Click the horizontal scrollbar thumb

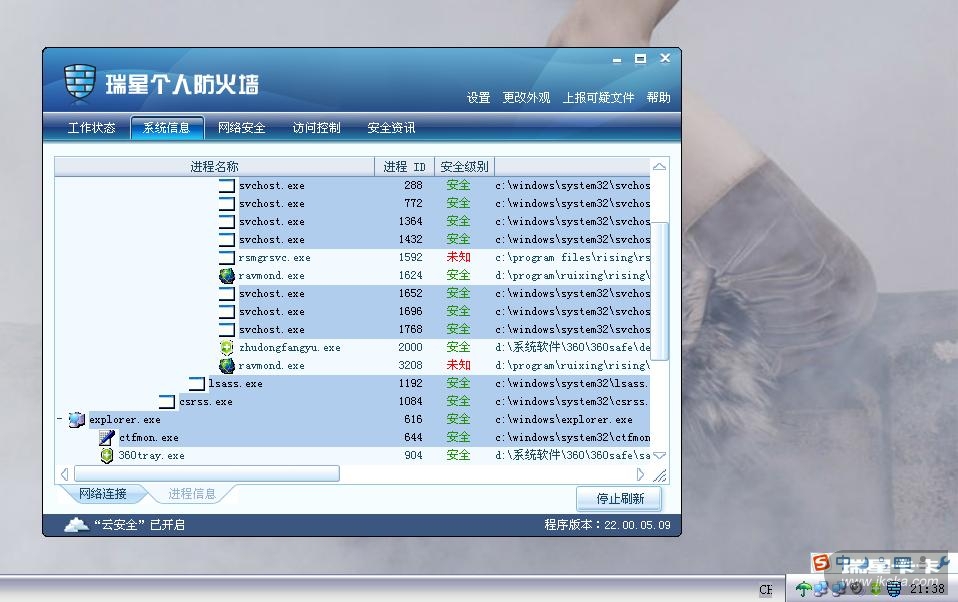(x=207, y=474)
